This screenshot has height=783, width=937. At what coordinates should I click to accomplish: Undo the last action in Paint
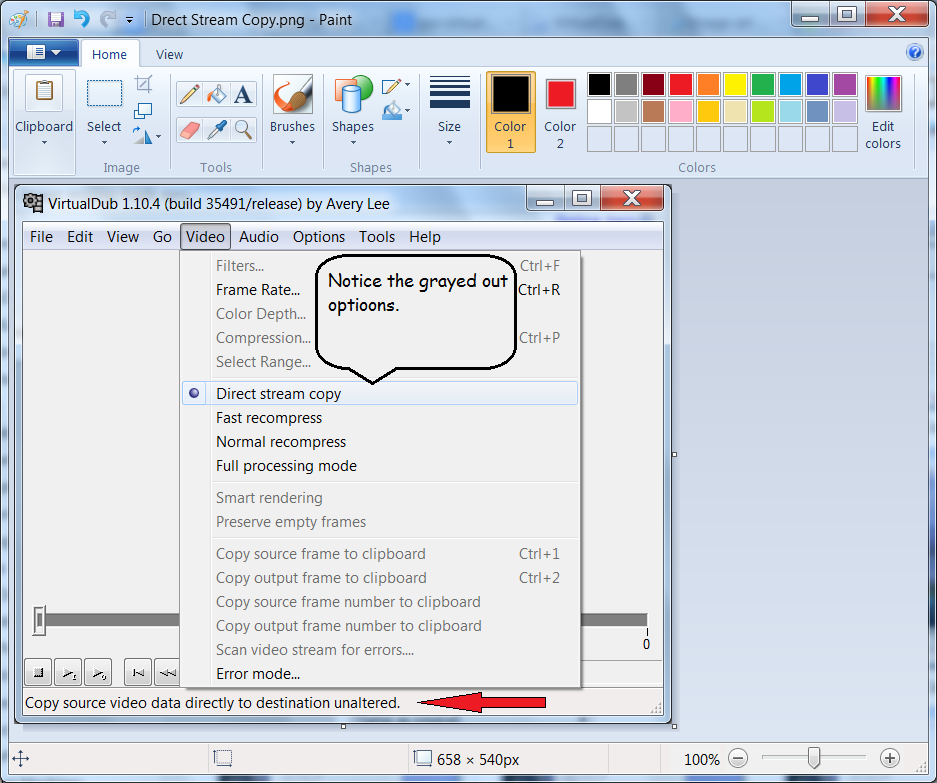(81, 19)
